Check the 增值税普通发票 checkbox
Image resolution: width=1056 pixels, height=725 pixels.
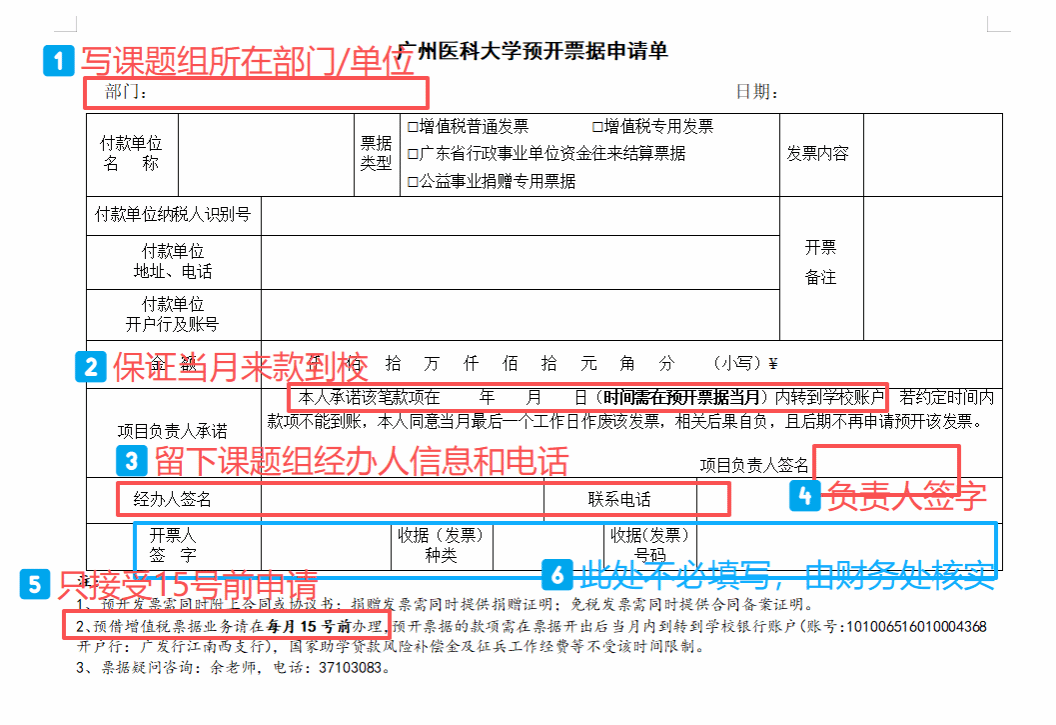pos(413,127)
